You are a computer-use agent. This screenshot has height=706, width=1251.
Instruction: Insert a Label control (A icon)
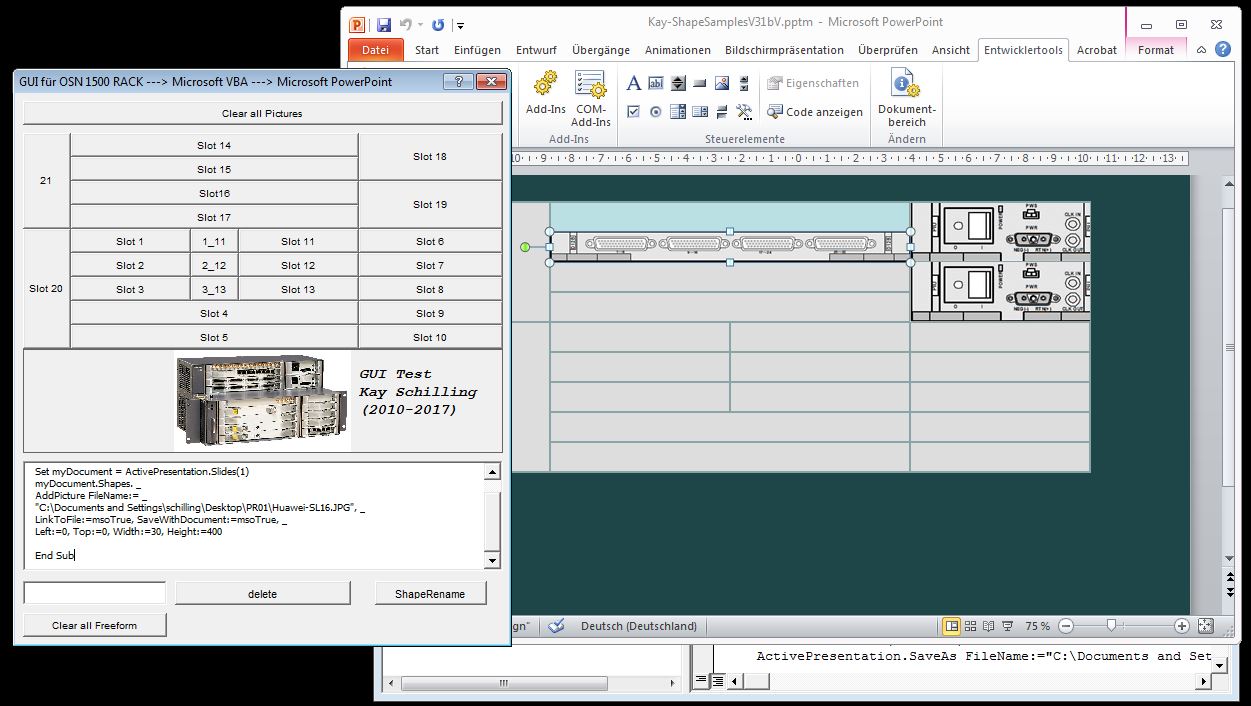coord(633,83)
